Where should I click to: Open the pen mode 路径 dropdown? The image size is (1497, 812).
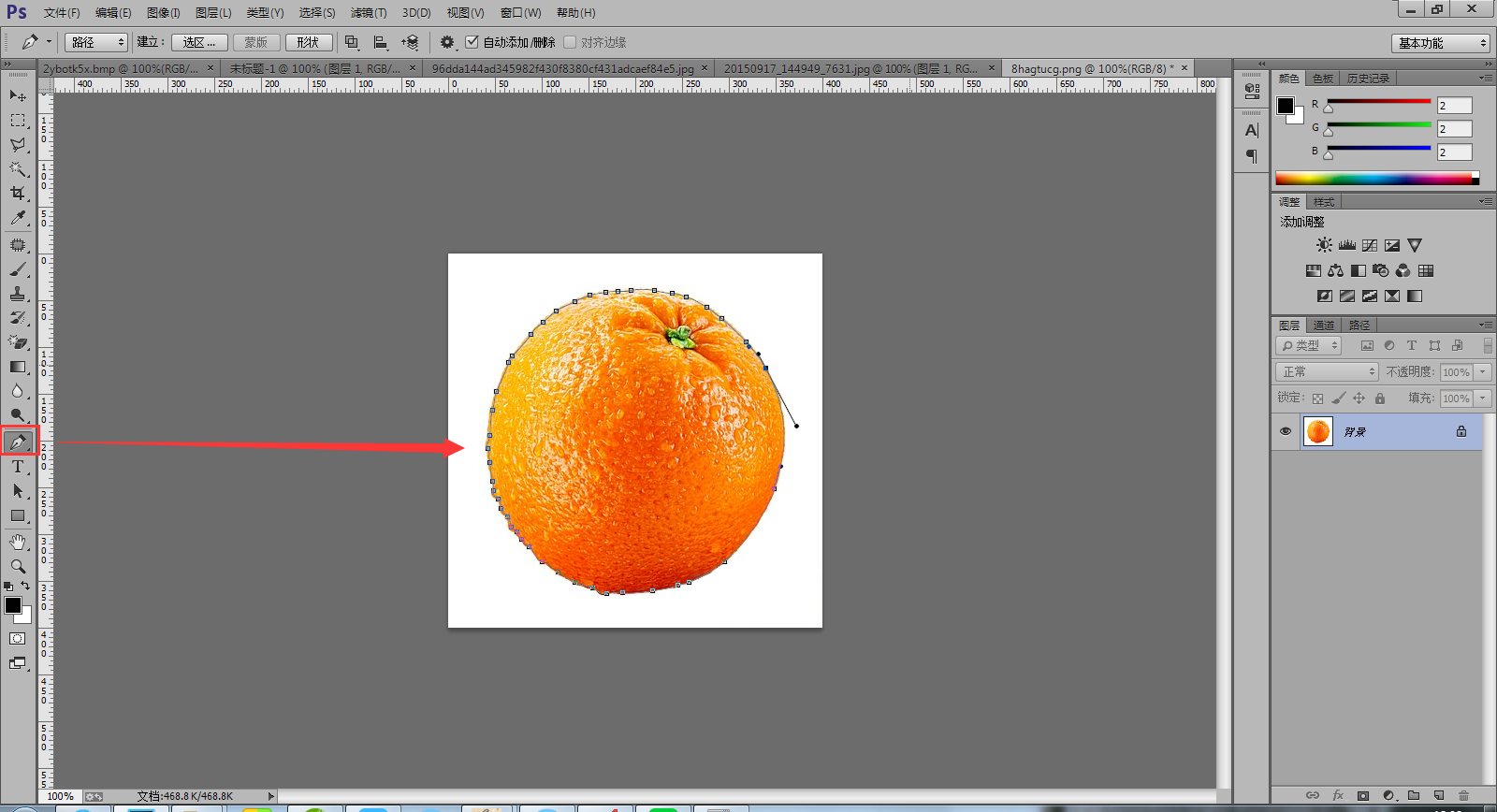[95, 42]
